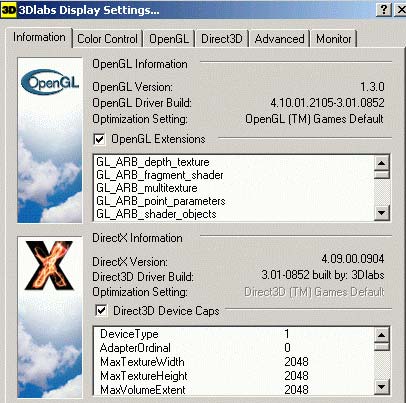Click the OpenGL version value 1.3.0
The image size is (406, 403).
tap(372, 87)
